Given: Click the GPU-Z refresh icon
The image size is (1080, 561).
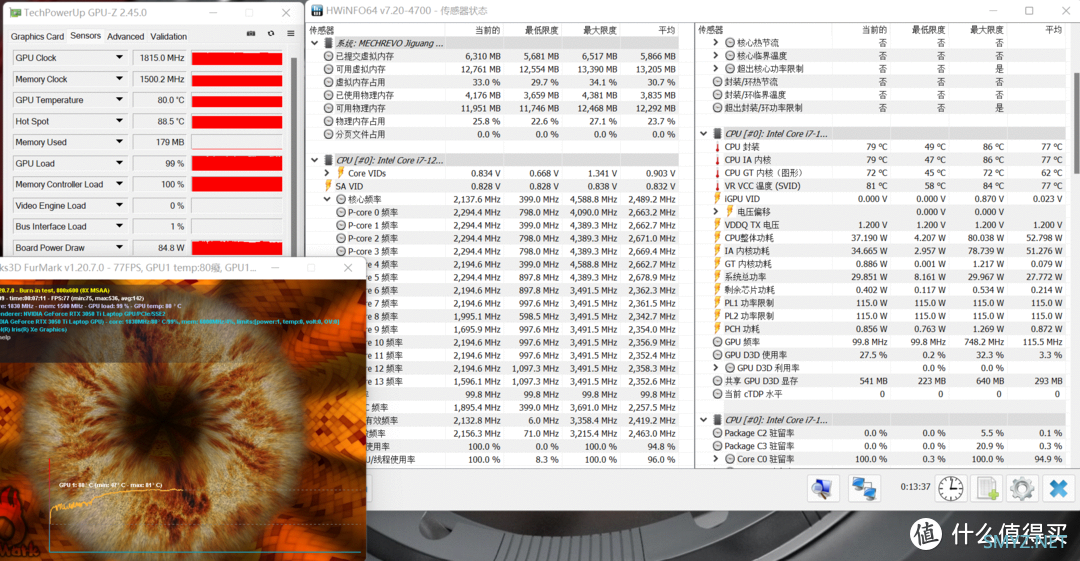Looking at the screenshot, I should 271,33.
